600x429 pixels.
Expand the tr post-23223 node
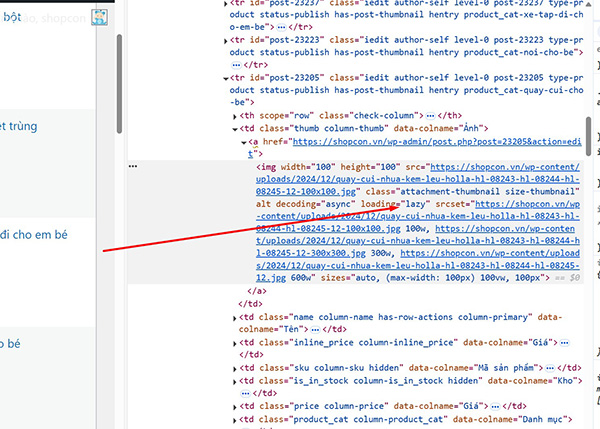tap(225, 41)
